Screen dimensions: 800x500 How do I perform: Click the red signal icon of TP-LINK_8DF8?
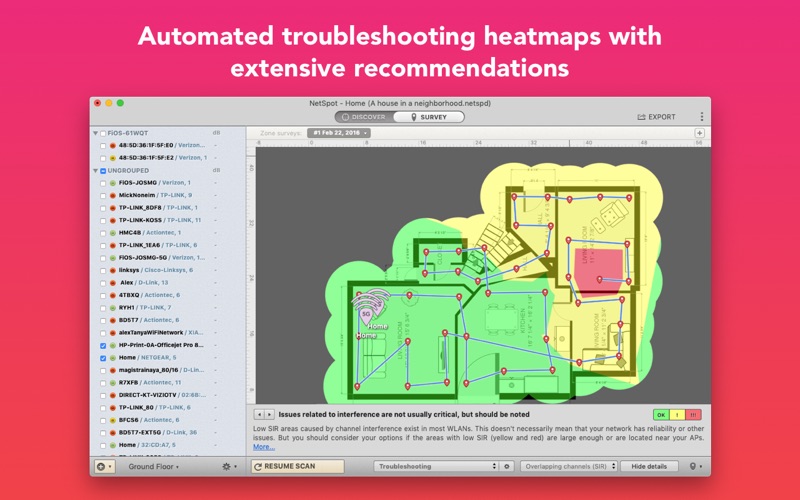[113, 208]
